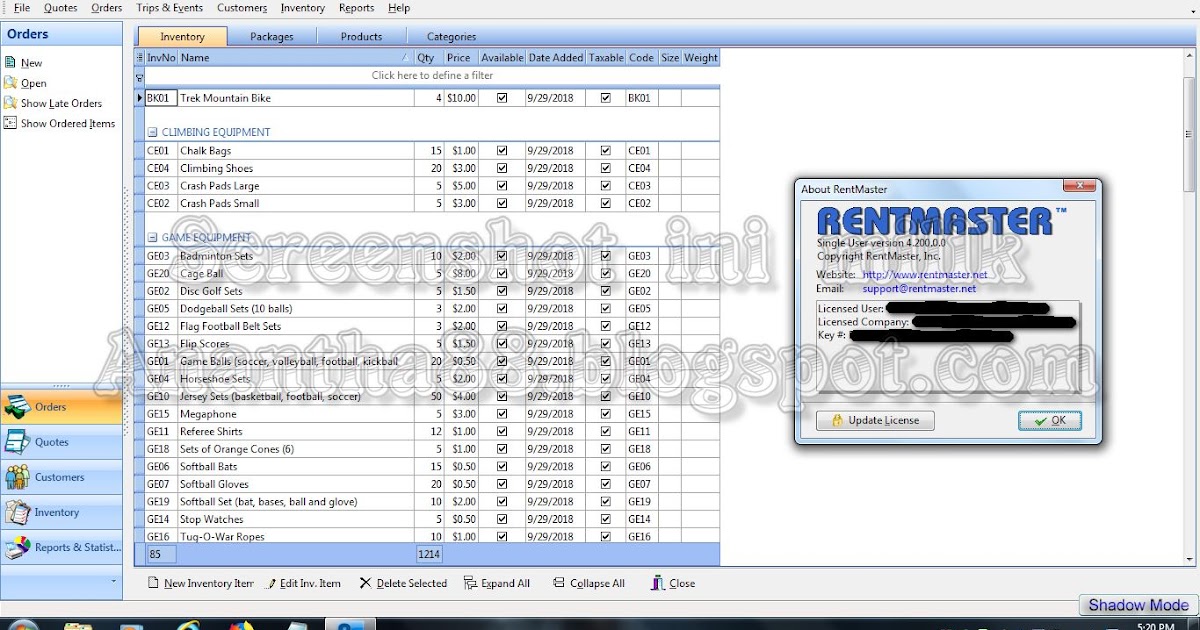Select the Tug-O-War Ropes row
This screenshot has width=1200, height=630.
tap(432, 537)
